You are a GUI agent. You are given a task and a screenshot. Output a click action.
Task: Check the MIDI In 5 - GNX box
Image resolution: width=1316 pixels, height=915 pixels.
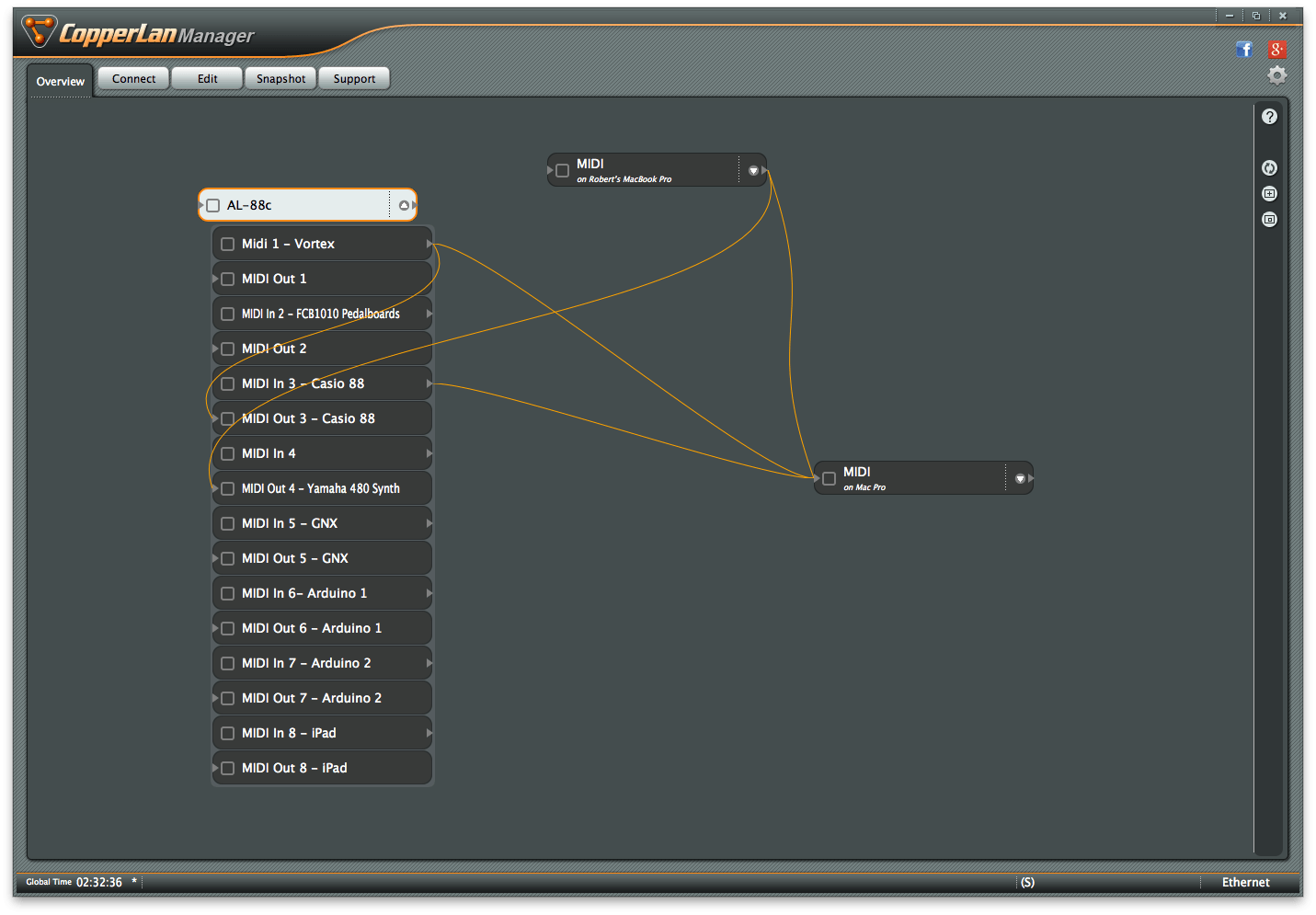click(x=228, y=524)
